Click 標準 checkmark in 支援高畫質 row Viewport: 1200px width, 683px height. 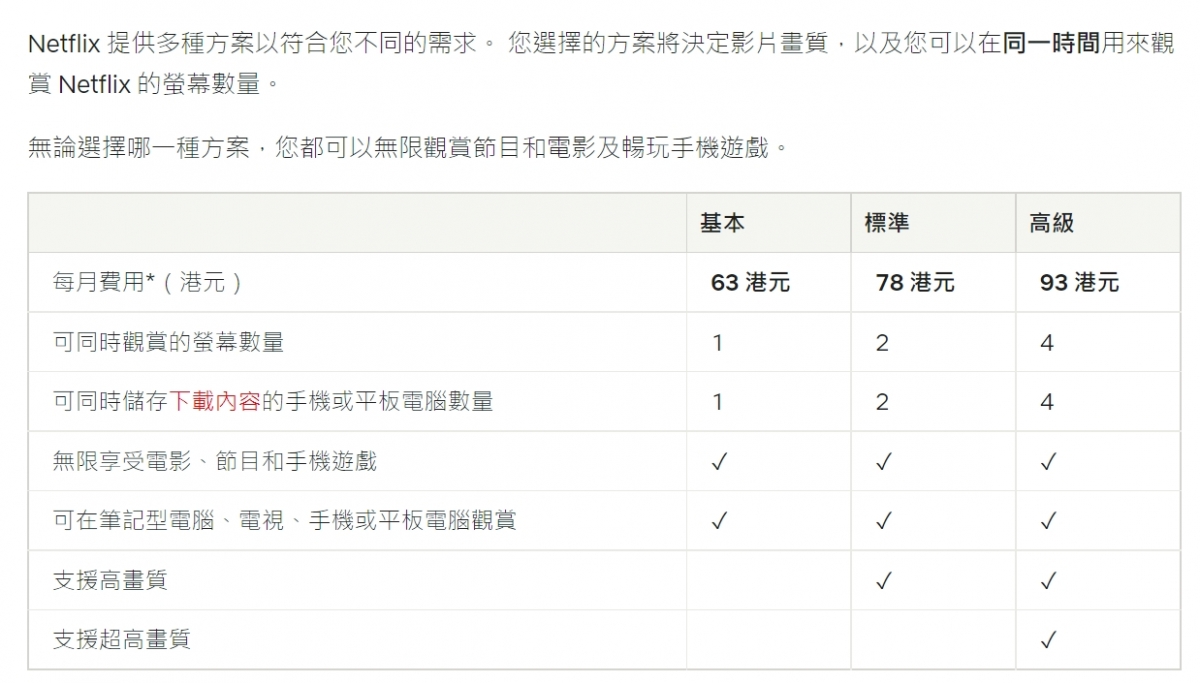[883, 580]
